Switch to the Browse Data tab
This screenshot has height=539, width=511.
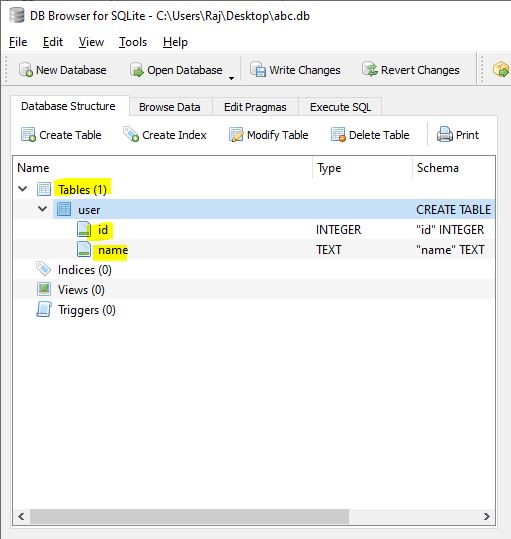(x=169, y=107)
